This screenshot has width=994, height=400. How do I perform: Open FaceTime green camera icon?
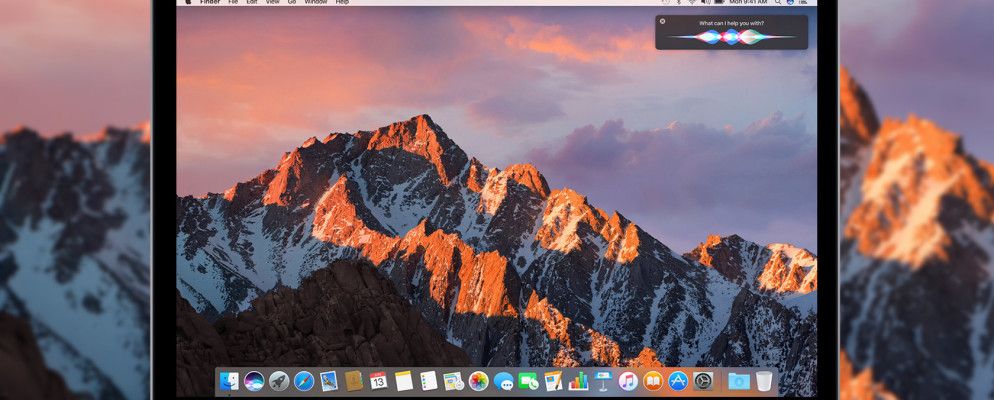528,381
